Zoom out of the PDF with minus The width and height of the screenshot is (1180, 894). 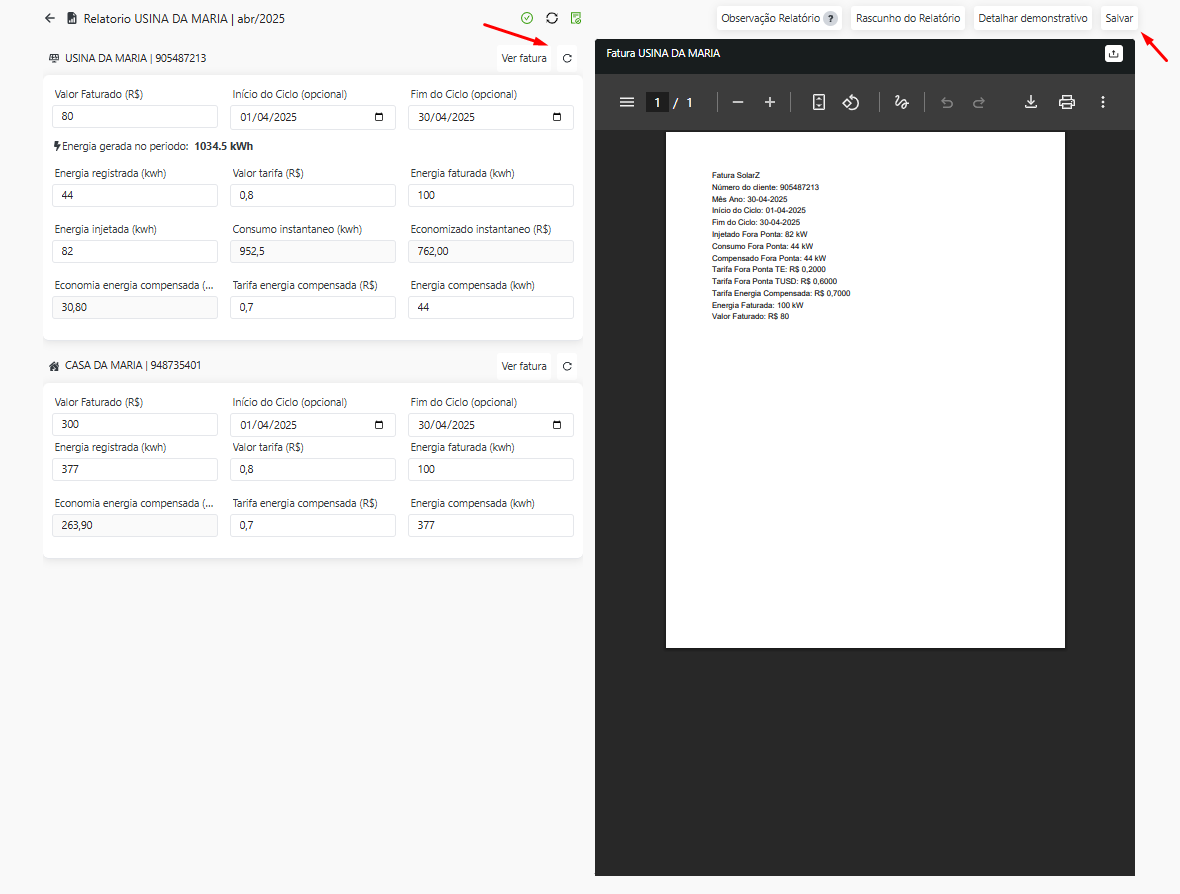coord(738,102)
